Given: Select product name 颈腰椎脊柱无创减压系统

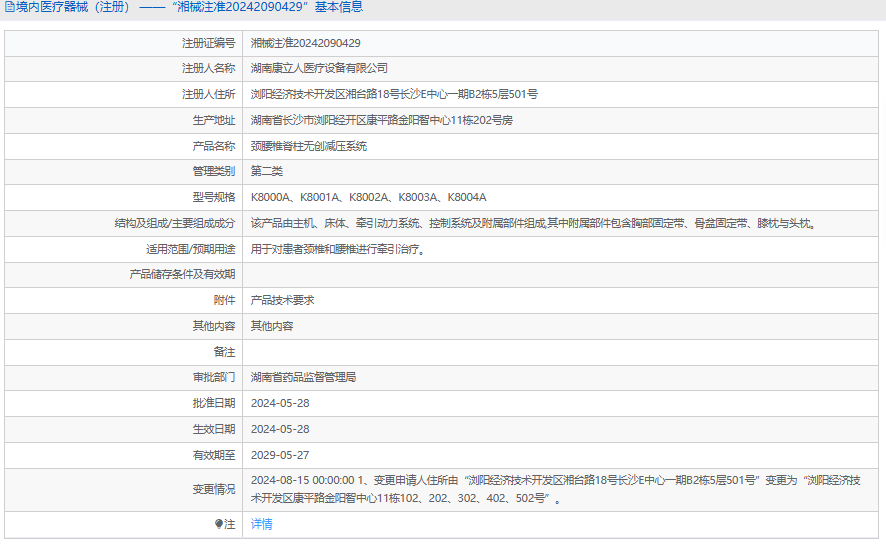Looking at the screenshot, I should point(309,146).
